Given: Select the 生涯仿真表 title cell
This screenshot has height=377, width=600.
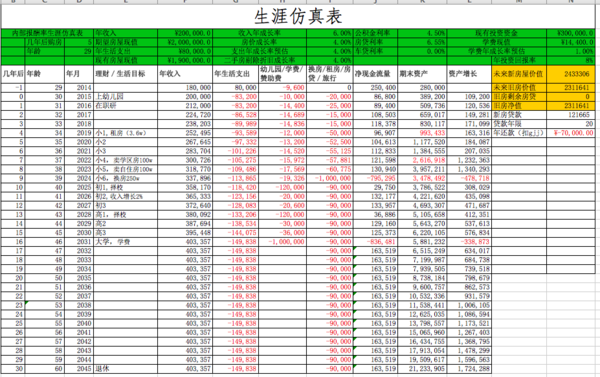Looking at the screenshot, I should [x=298, y=16].
